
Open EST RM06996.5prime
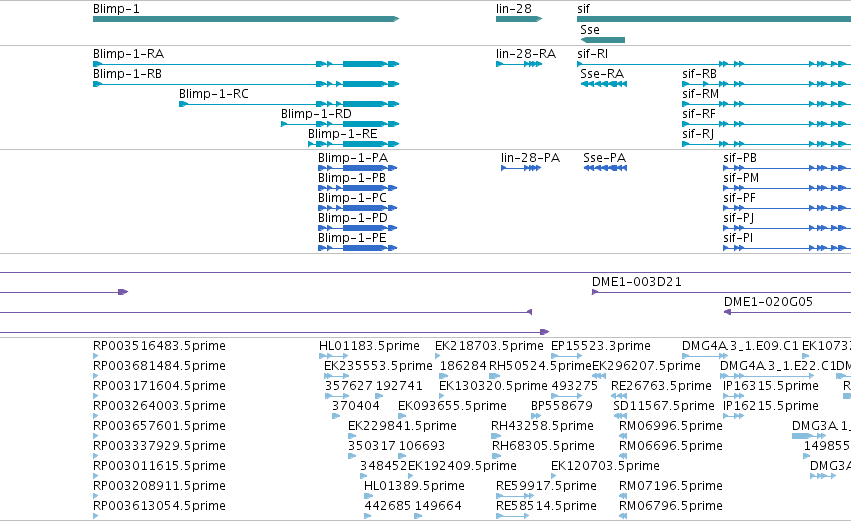[x=671, y=425]
